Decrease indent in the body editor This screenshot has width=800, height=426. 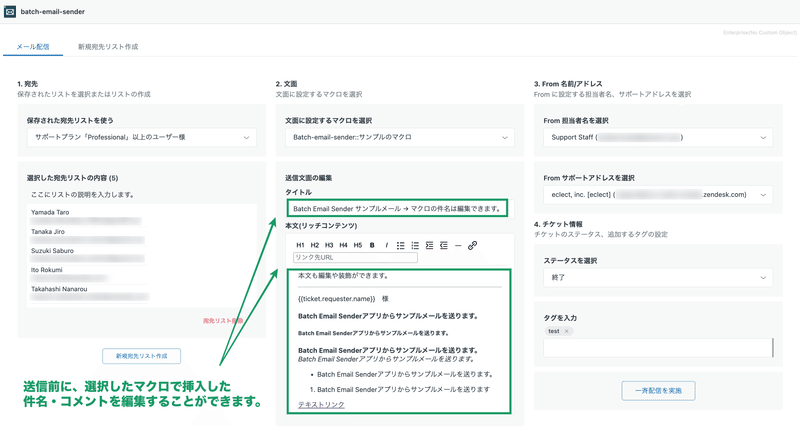tap(443, 245)
